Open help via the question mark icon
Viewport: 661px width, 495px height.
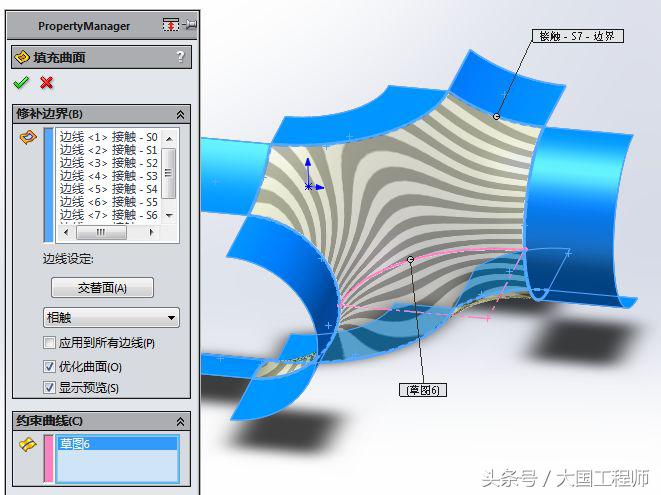[180, 56]
